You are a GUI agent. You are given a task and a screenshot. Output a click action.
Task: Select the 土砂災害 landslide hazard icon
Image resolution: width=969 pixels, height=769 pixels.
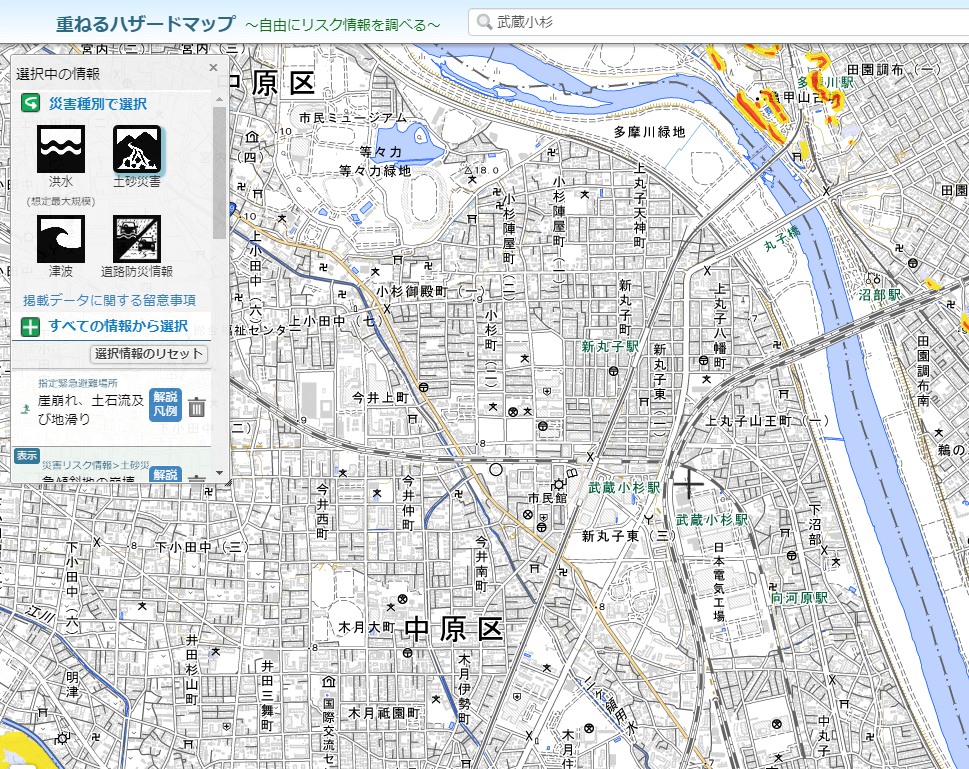[137, 150]
